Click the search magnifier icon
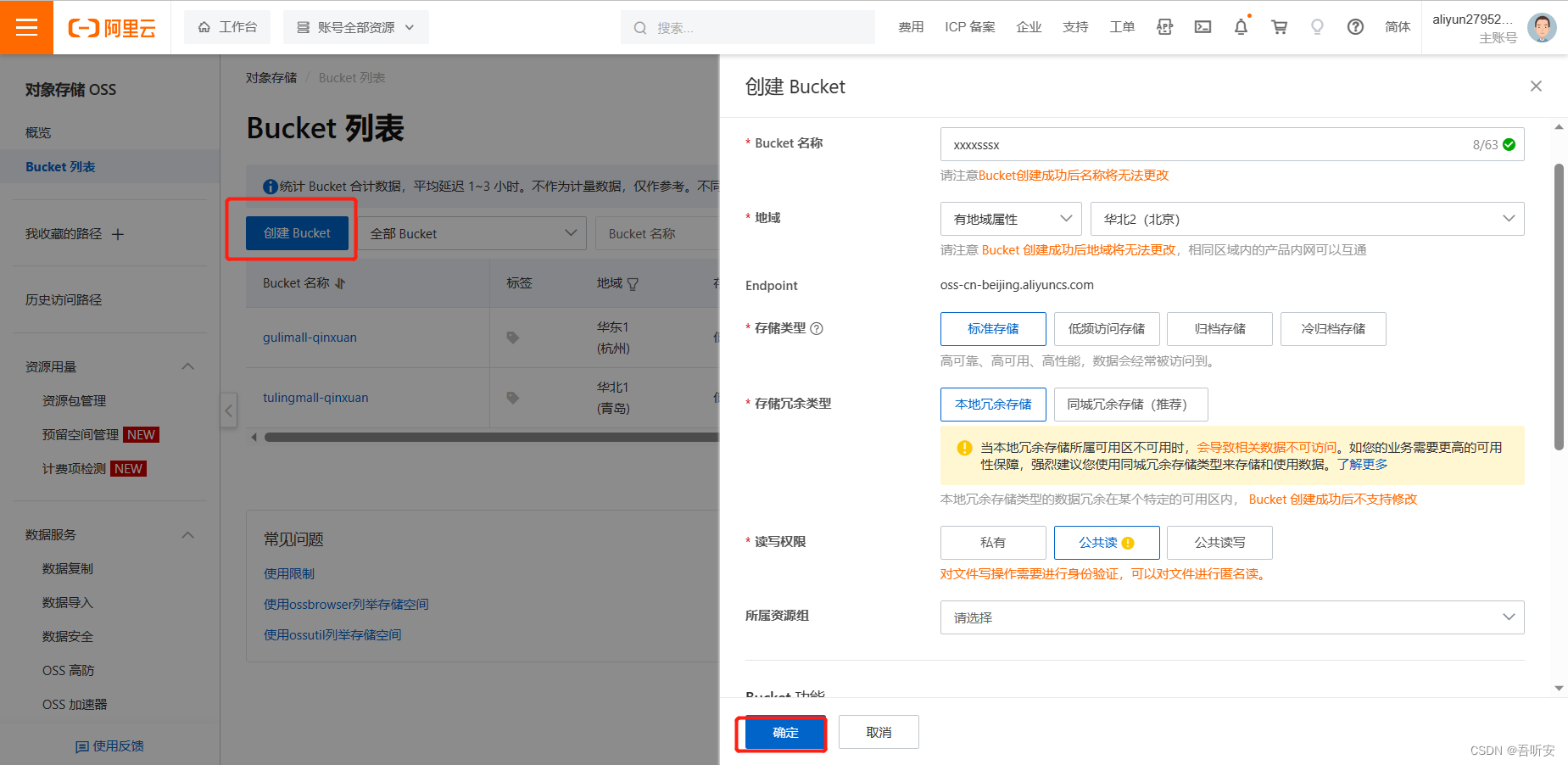1568x765 pixels. point(640,28)
